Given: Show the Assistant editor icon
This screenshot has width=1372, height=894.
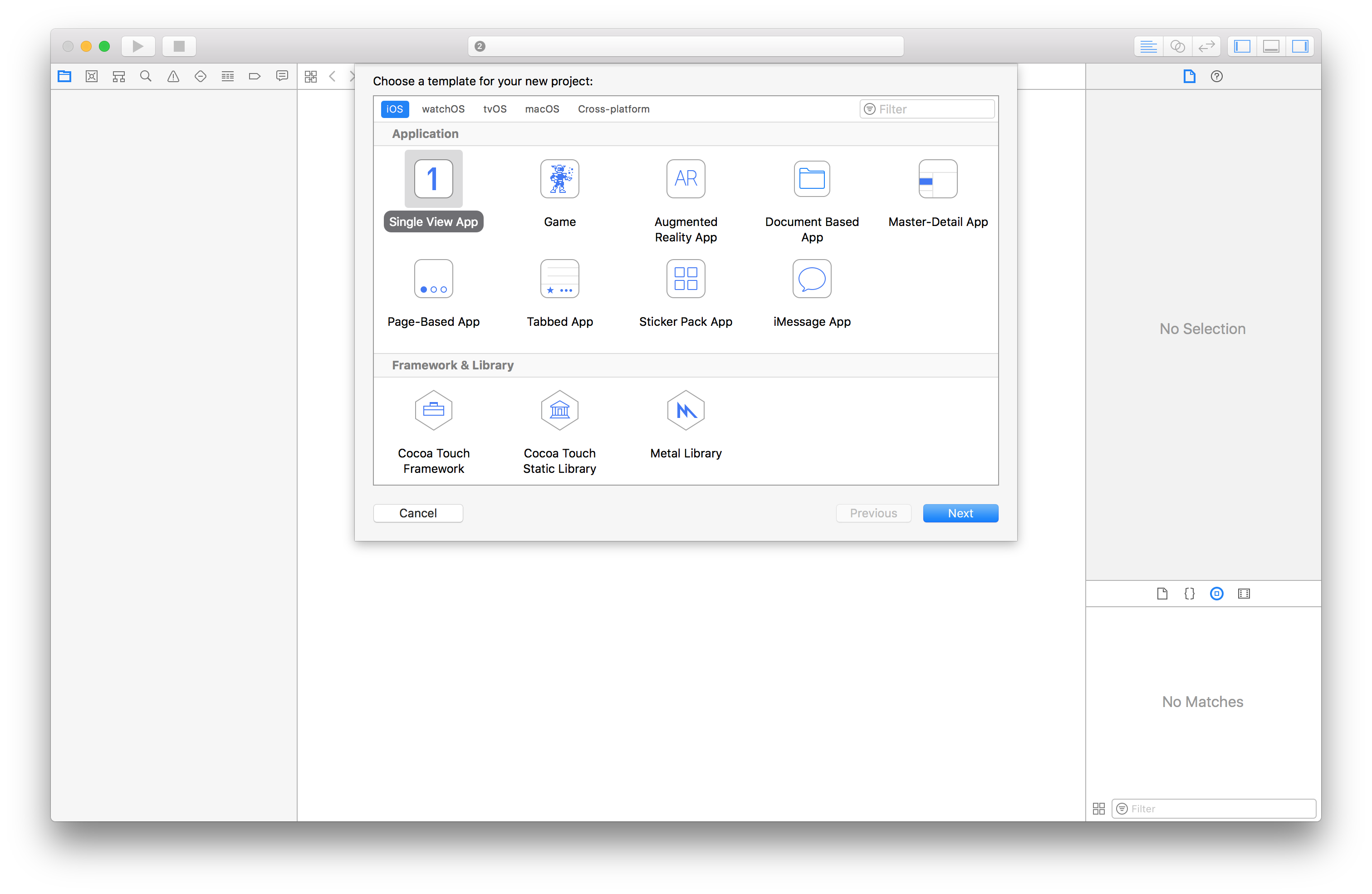Looking at the screenshot, I should [1177, 46].
